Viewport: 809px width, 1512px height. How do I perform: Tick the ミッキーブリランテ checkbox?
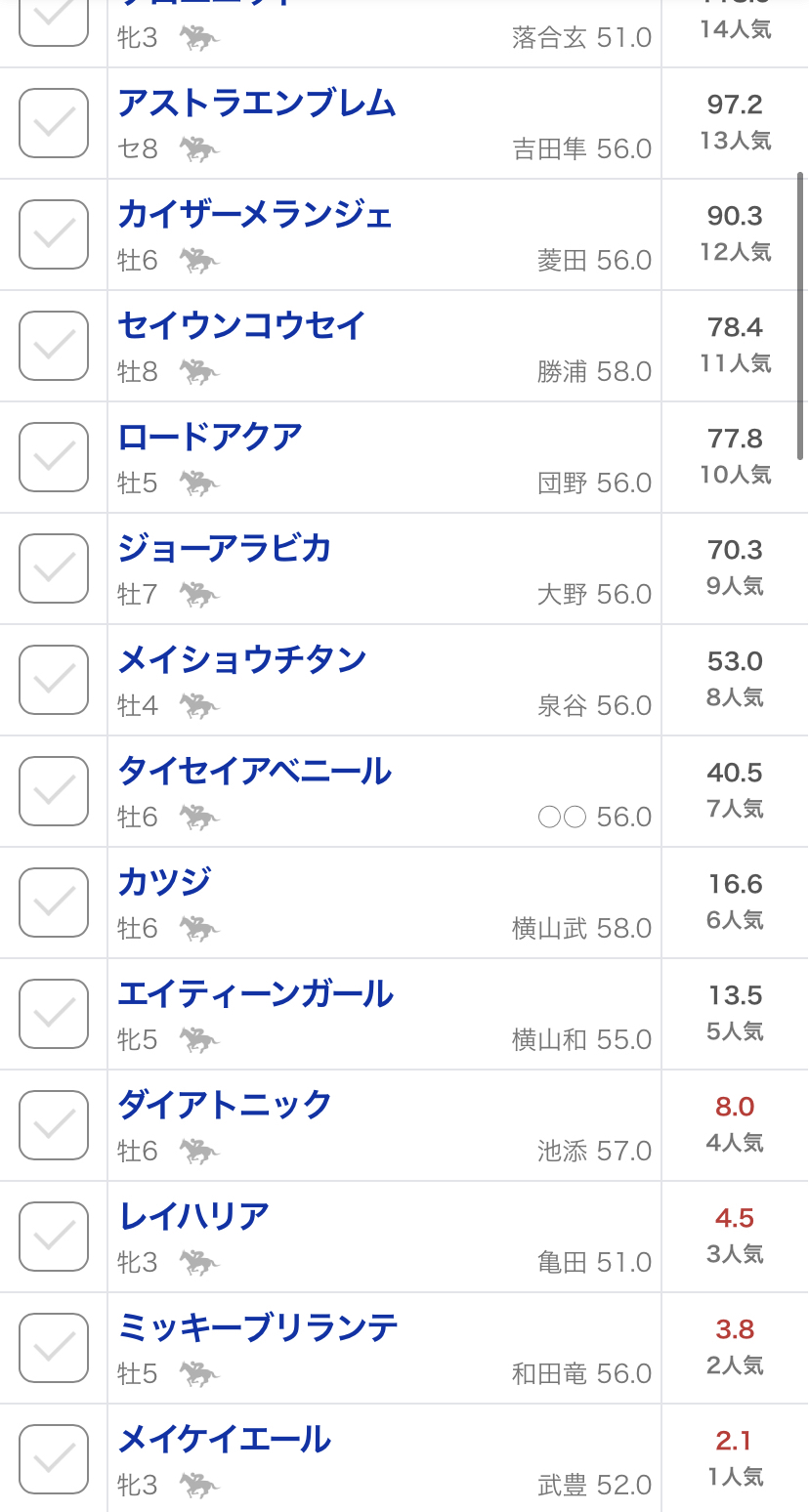pyautogui.click(x=54, y=1348)
